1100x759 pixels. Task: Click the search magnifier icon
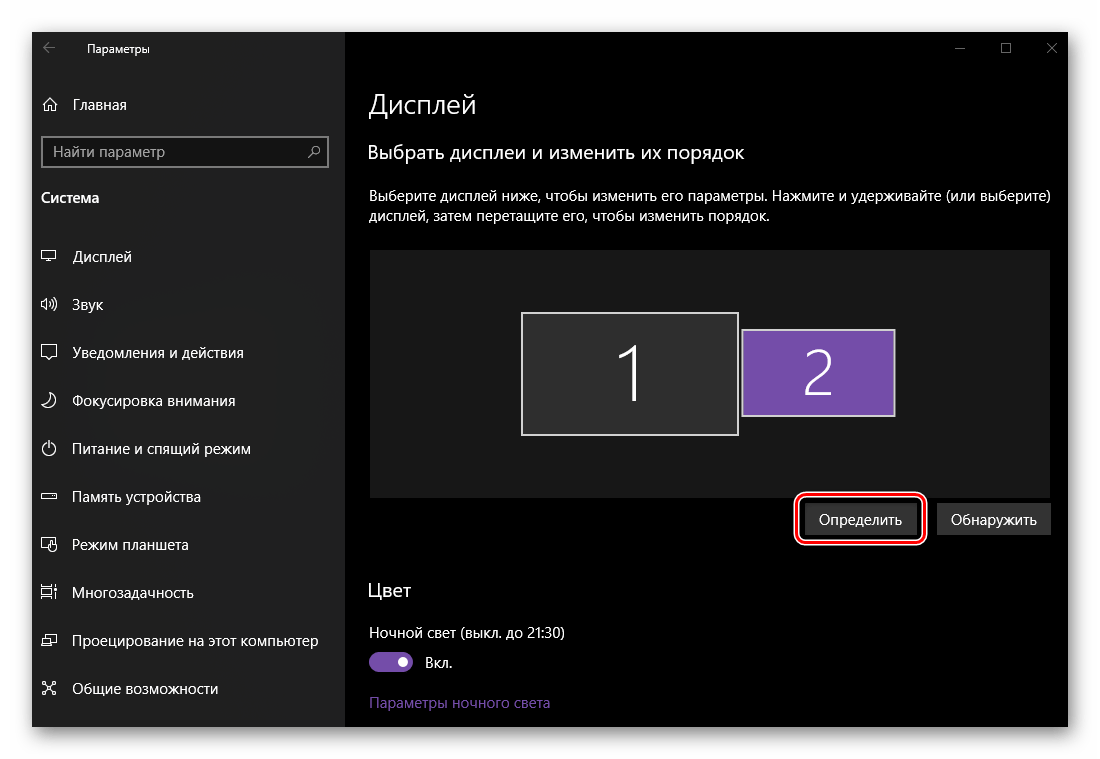[314, 152]
